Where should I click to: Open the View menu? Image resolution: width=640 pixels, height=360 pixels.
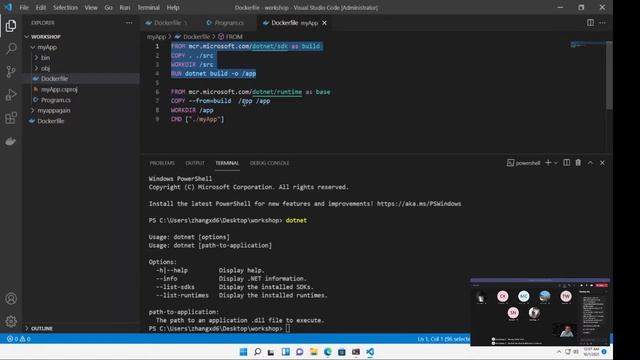91,7
